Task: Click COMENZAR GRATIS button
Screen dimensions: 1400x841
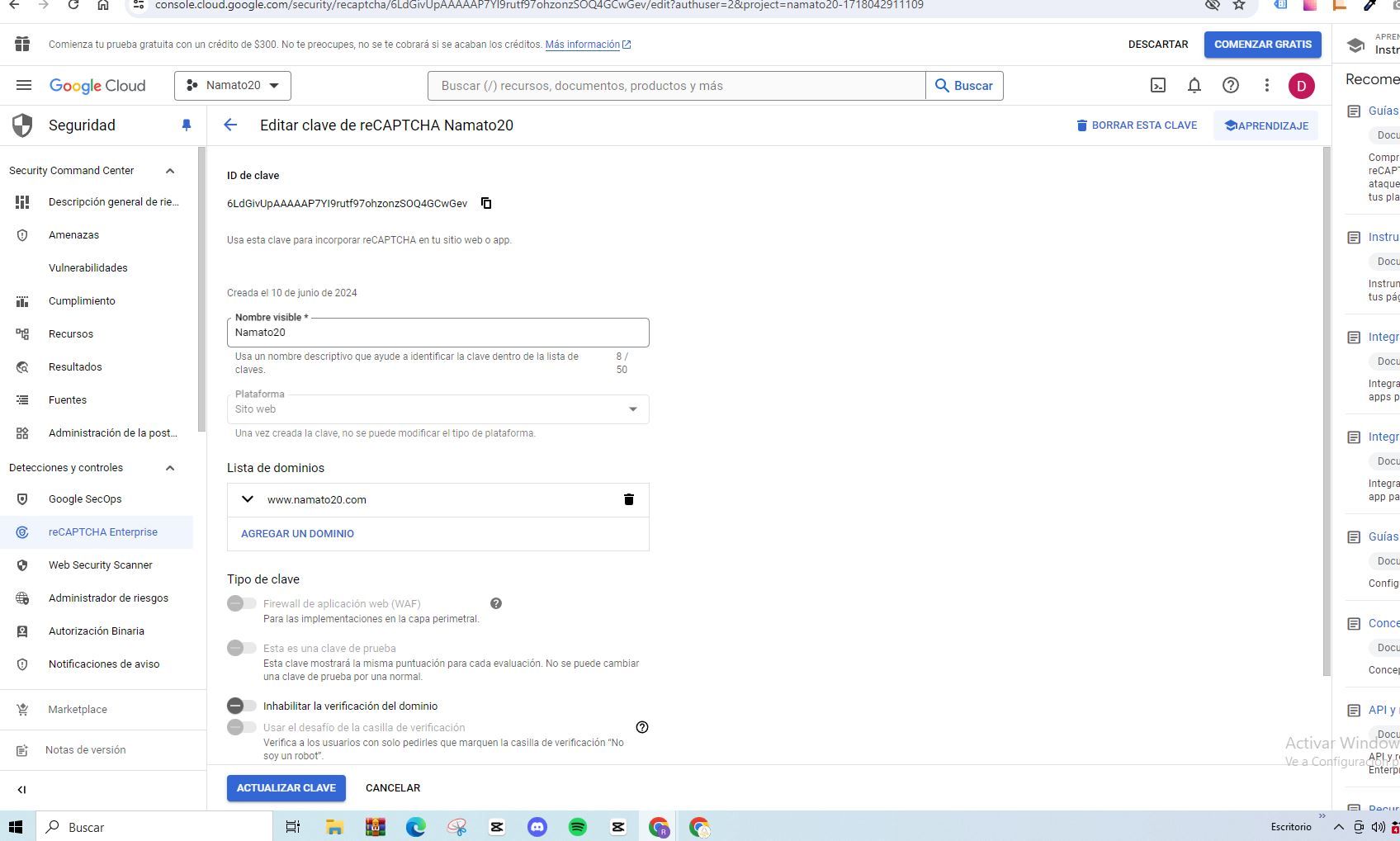Action: pos(1263,45)
